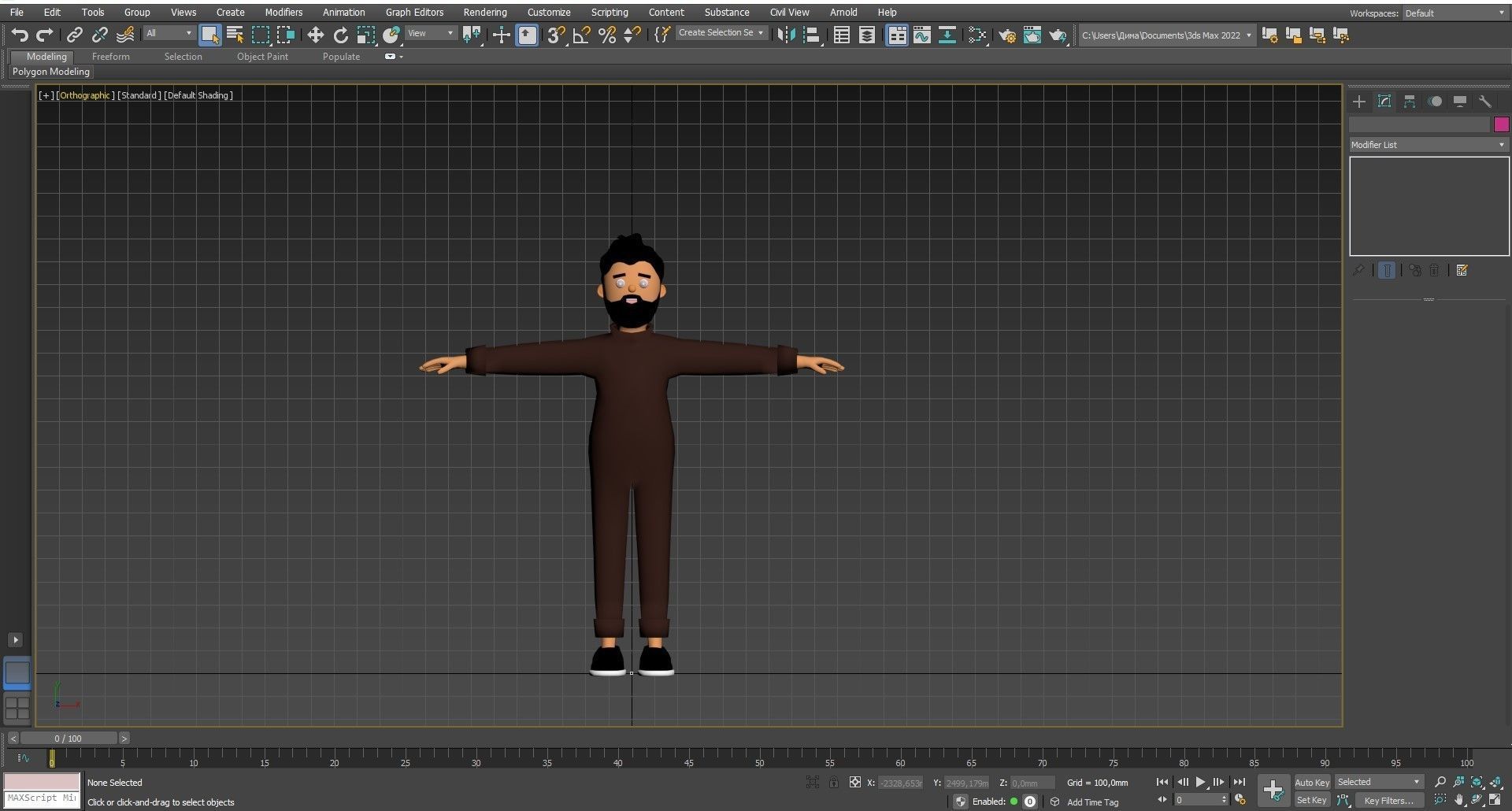
Task: Open the Mirror tool
Action: (x=785, y=35)
